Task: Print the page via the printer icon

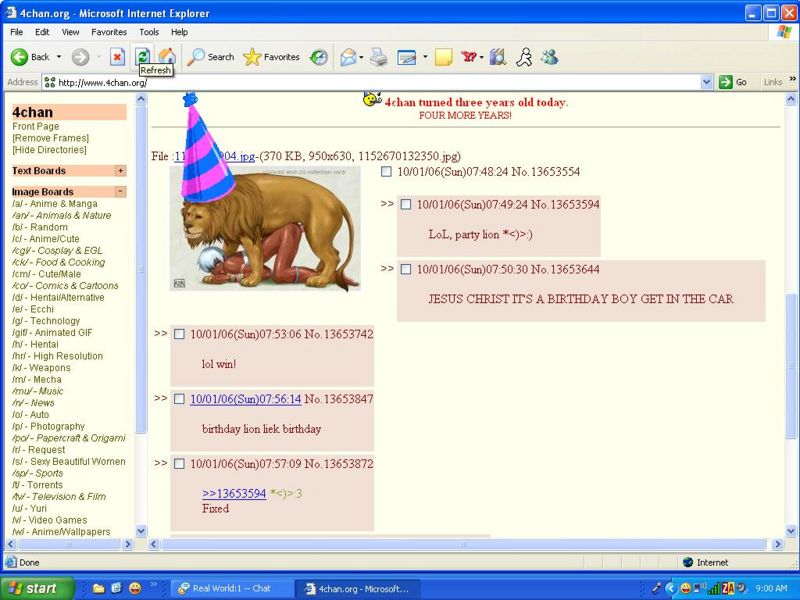Action: coord(379,58)
